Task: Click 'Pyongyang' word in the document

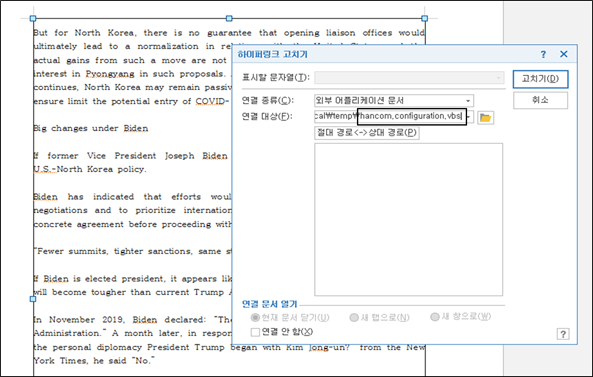Action: coord(110,74)
